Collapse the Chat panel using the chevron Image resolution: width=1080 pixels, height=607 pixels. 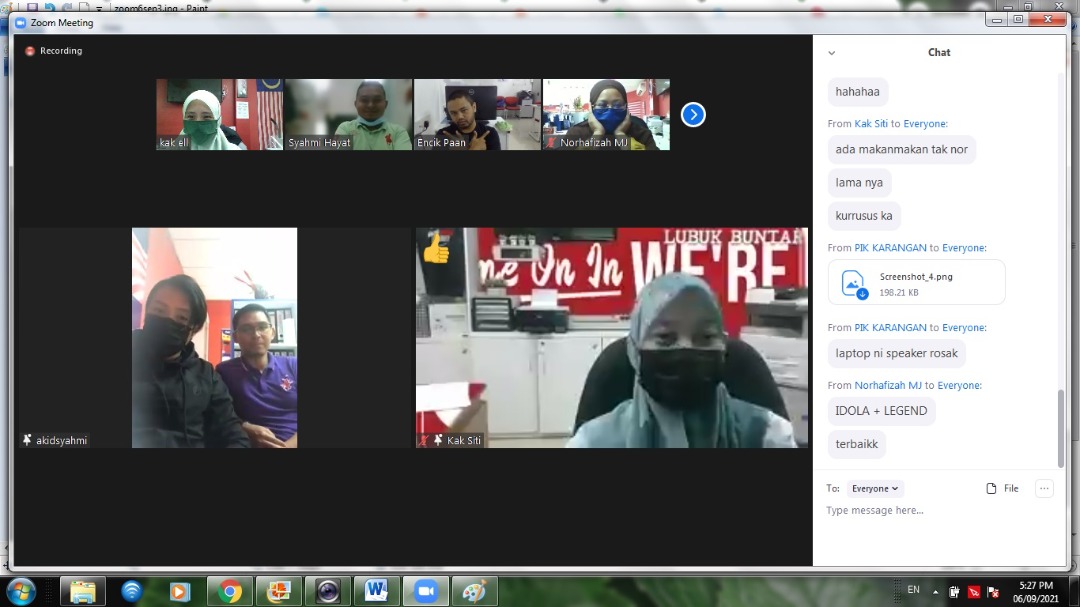[831, 52]
